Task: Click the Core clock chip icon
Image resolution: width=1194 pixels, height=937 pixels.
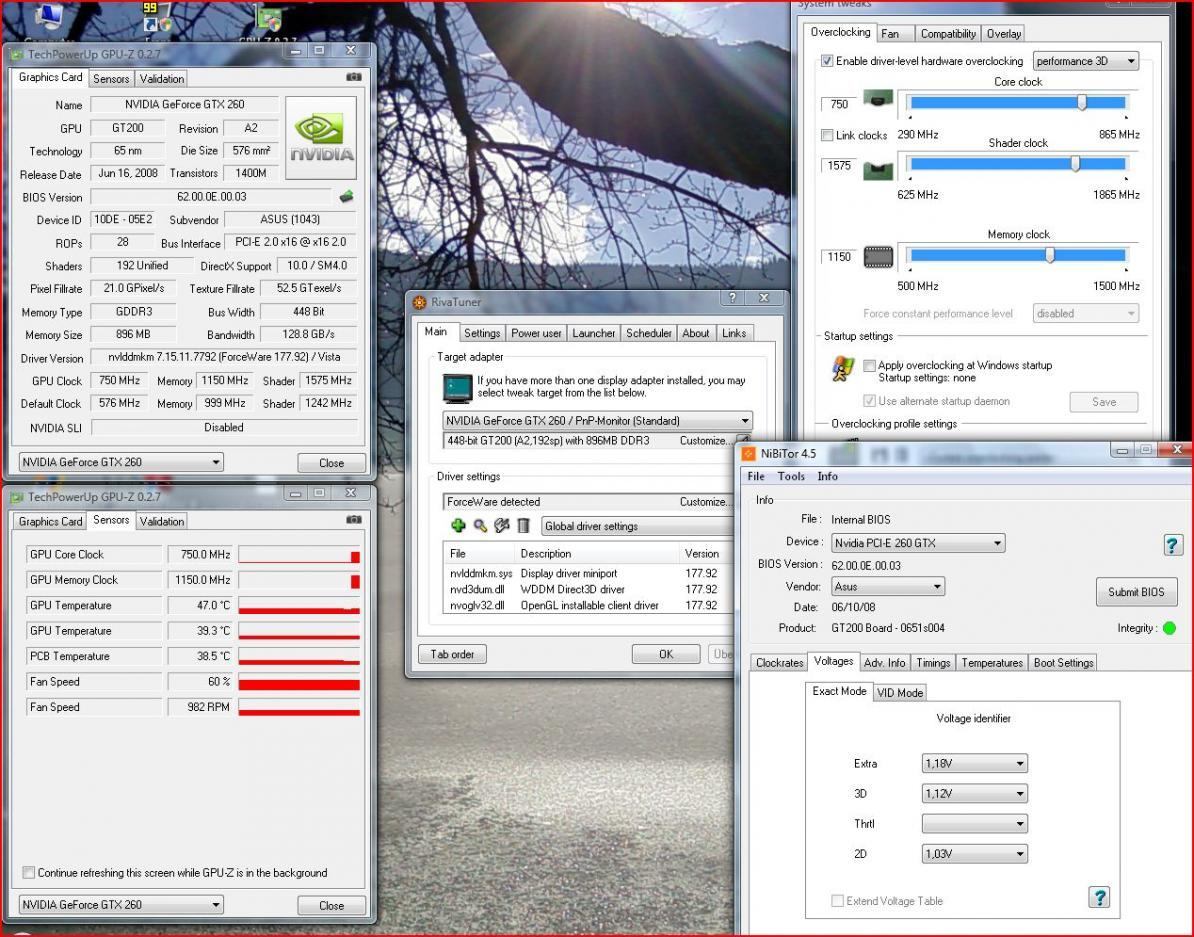Action: click(x=878, y=99)
